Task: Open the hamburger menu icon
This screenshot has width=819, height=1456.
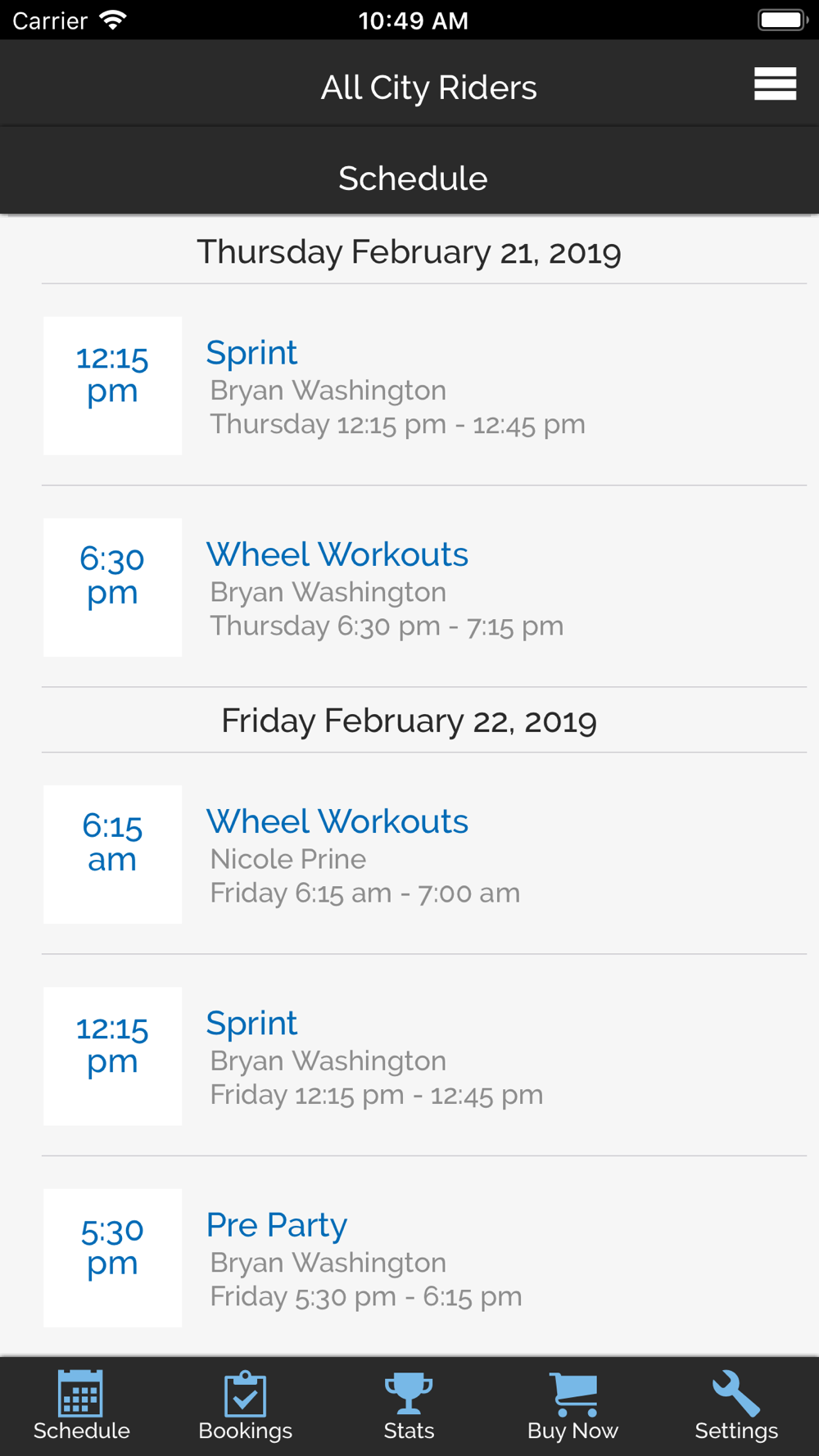Action: coord(775,84)
